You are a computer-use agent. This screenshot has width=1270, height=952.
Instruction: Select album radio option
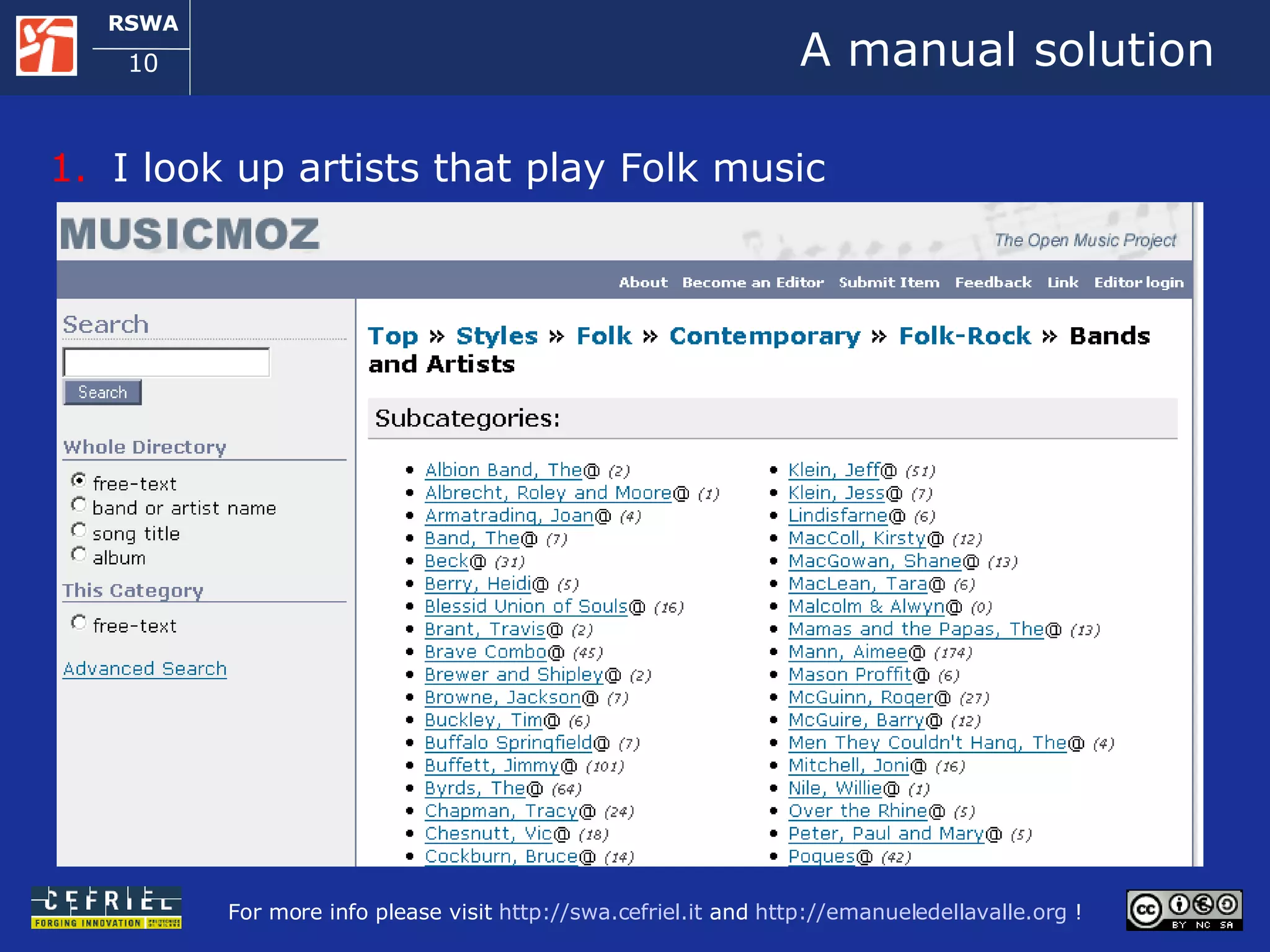click(79, 555)
